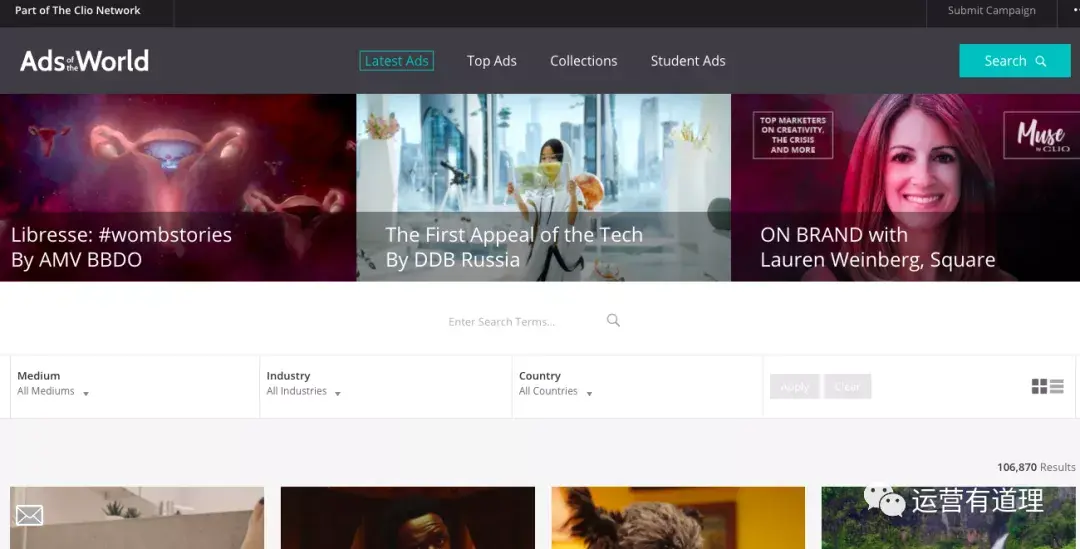
Task: Switch to grid view layout icon
Action: 1039,386
